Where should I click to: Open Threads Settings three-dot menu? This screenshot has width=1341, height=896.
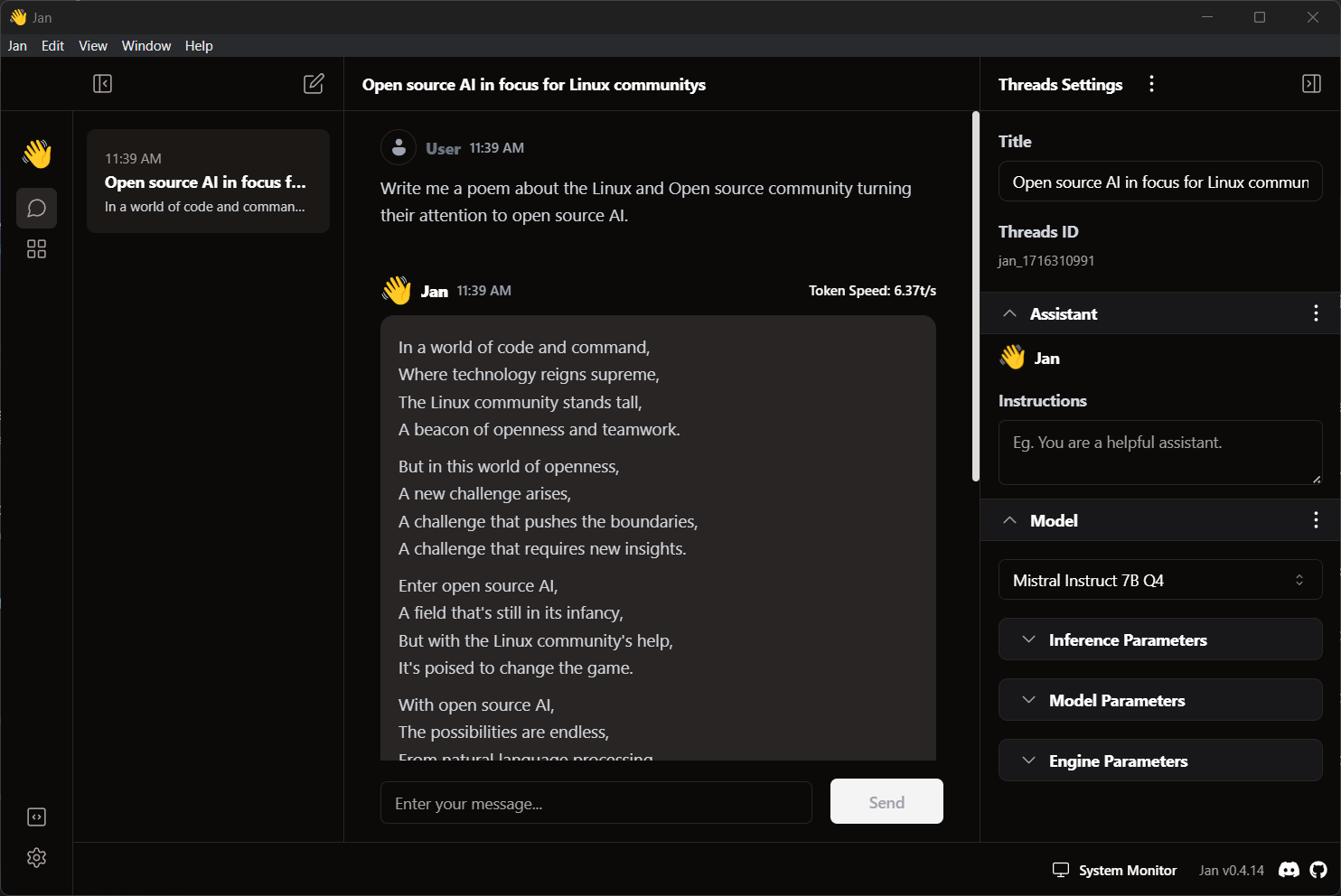(1151, 84)
